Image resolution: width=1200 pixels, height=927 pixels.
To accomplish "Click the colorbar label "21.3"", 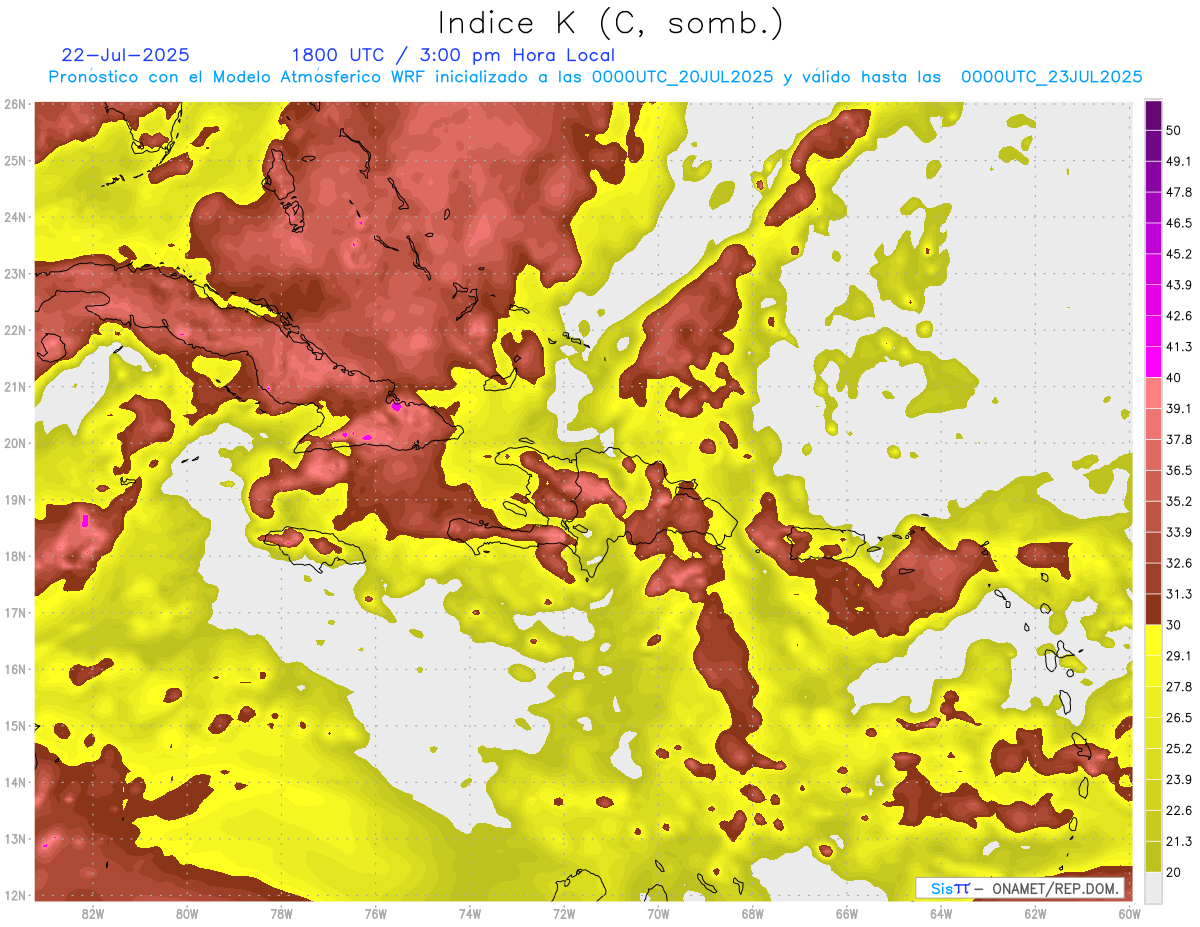I will click(x=1178, y=841).
